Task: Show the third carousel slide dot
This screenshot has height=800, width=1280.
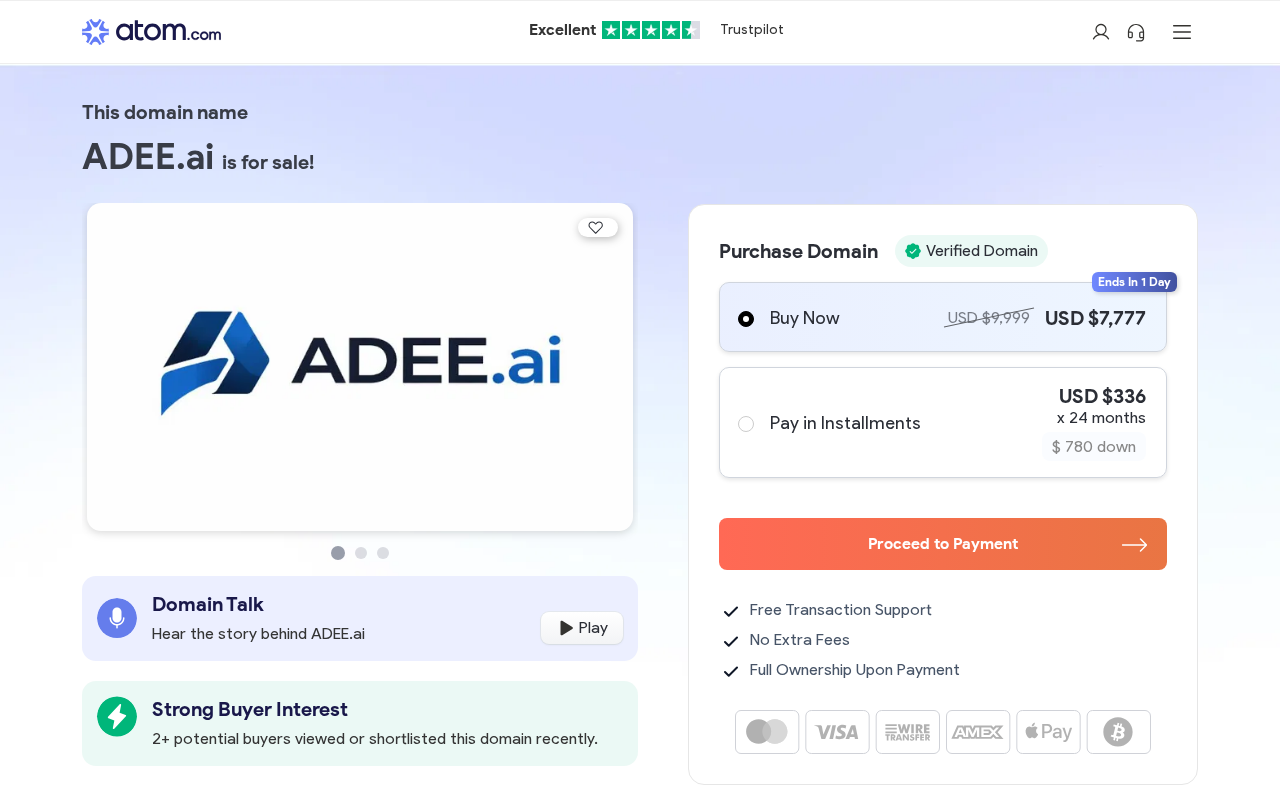Action: [x=383, y=553]
